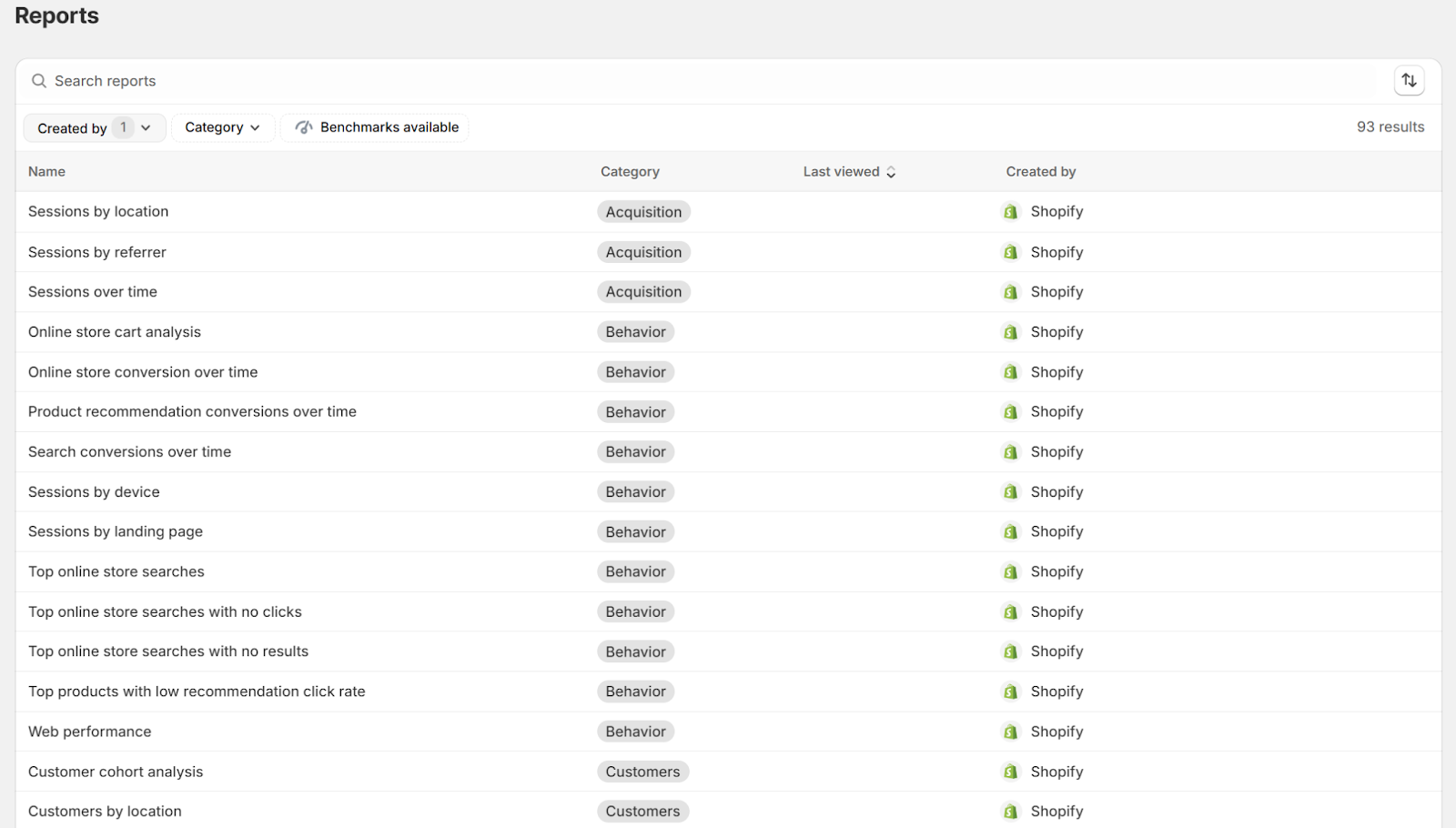This screenshot has height=828, width=1456.
Task: Click the 93 results count text
Action: click(x=1390, y=127)
